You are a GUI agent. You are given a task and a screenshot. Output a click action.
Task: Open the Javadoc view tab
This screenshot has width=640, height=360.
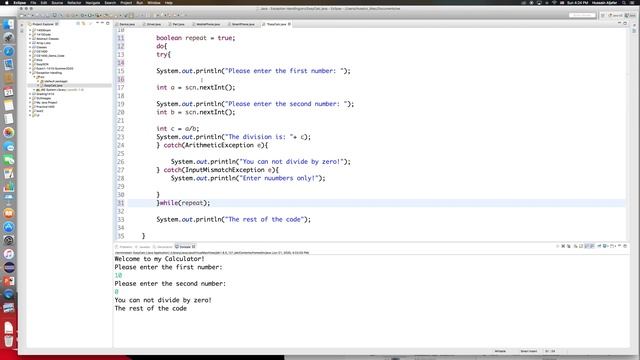click(143, 247)
